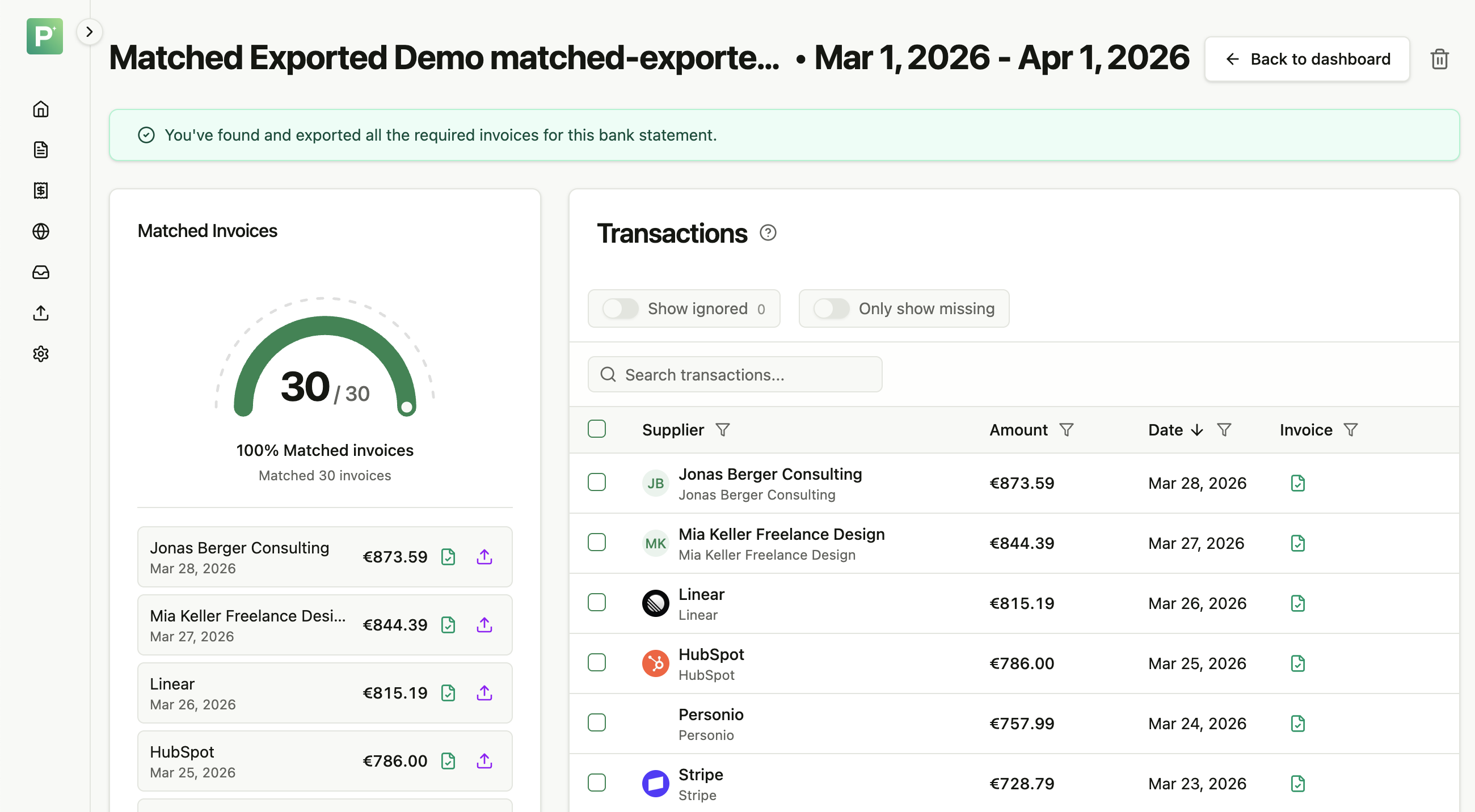The height and width of the screenshot is (812, 1475).
Task: Toggle the Show ignored switch
Action: [x=620, y=309]
